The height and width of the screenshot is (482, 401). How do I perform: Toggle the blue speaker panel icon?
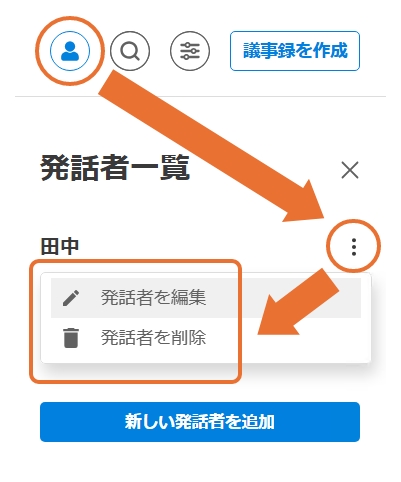click(70, 51)
